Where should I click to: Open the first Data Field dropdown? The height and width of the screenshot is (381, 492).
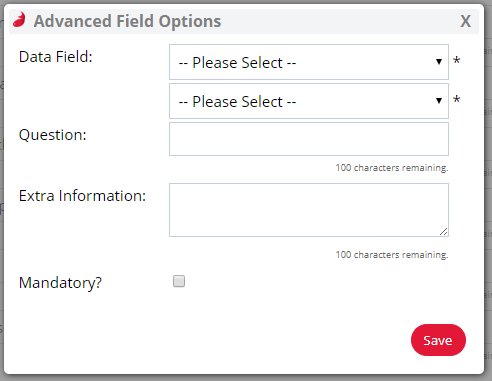[309, 62]
